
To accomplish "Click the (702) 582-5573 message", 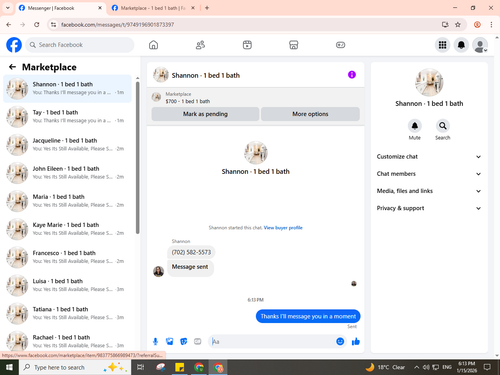I will coord(191,252).
